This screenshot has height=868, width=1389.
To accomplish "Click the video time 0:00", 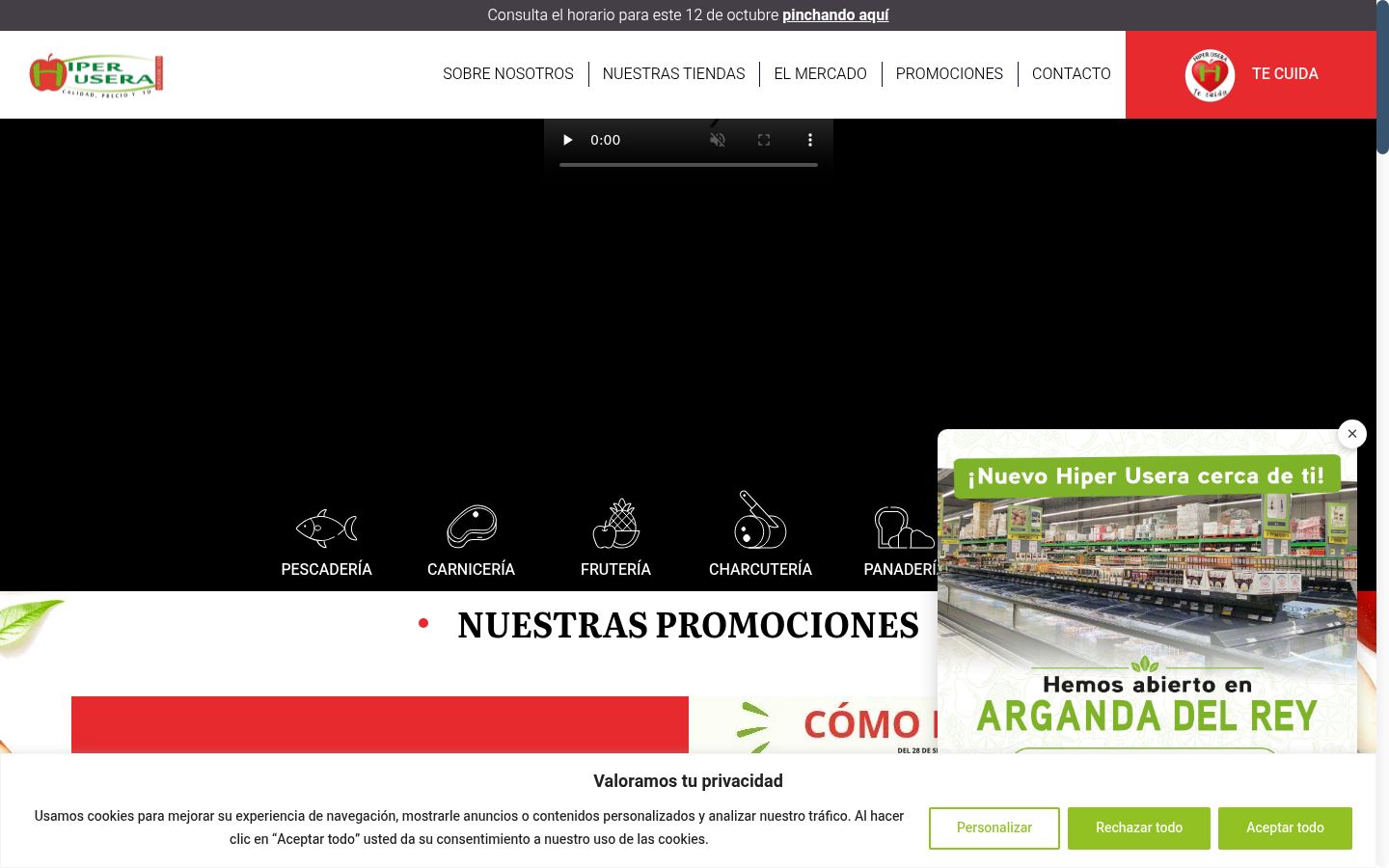I will [x=606, y=140].
